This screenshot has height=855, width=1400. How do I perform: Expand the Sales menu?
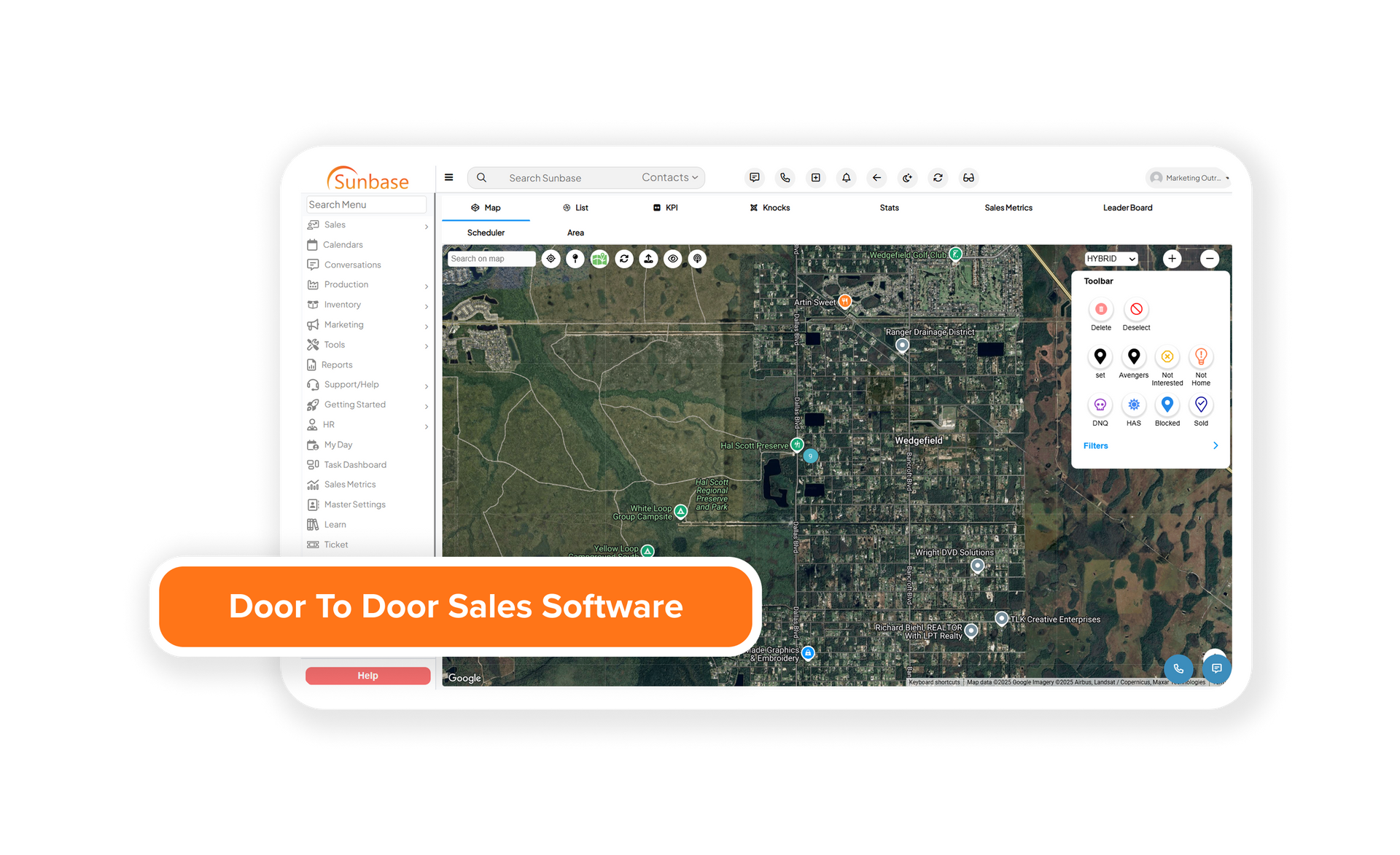coord(367,225)
